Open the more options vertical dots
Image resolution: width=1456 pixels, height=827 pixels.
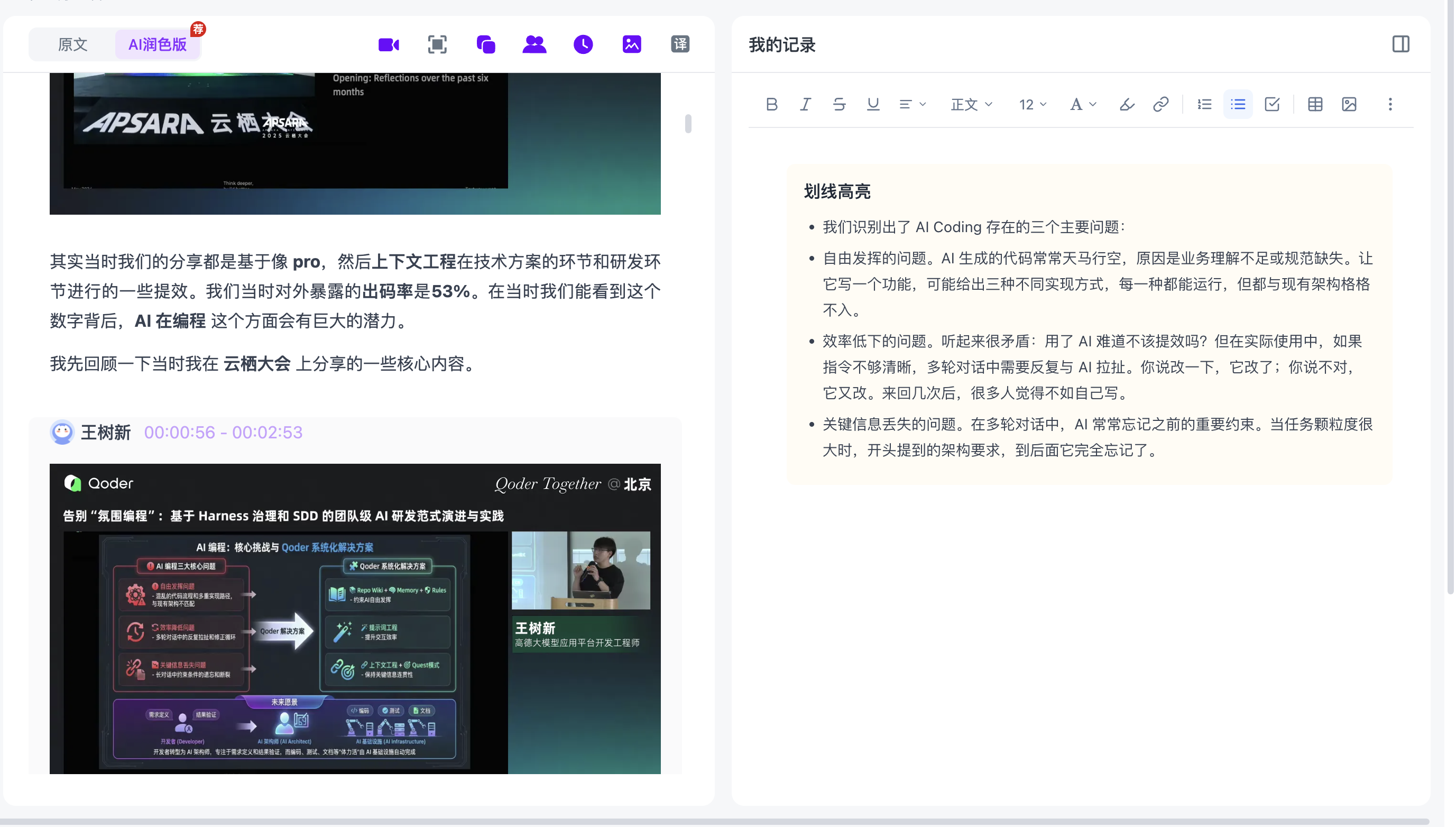click(1390, 104)
